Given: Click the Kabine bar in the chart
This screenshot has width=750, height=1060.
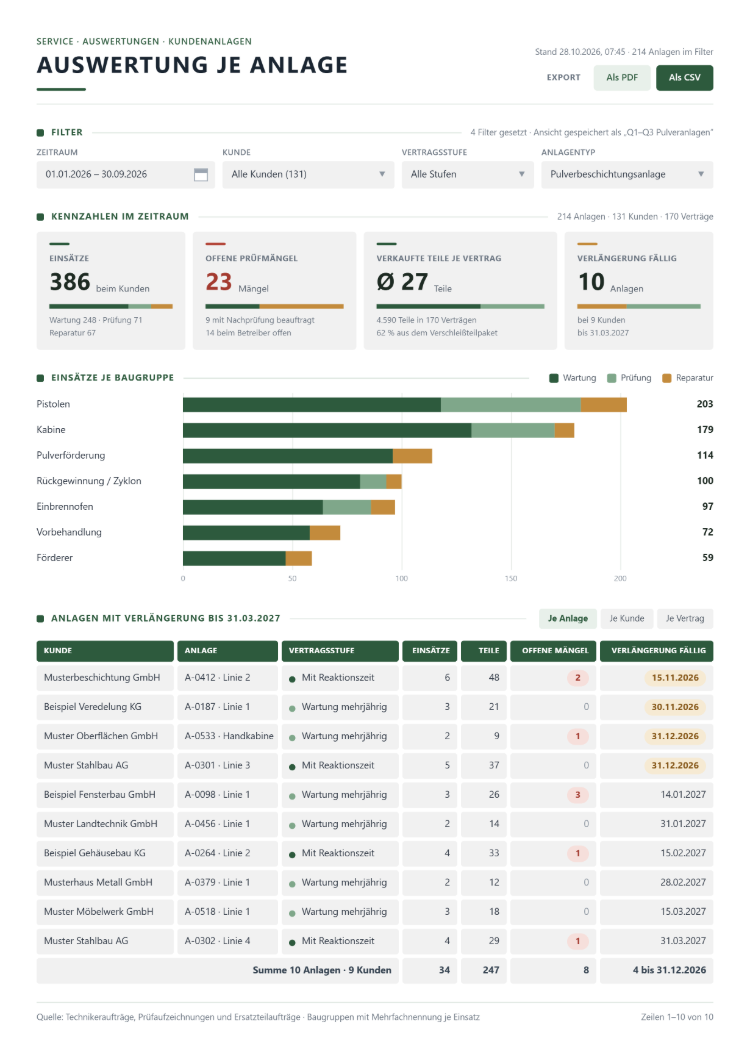Looking at the screenshot, I should pyautogui.click(x=378, y=431).
